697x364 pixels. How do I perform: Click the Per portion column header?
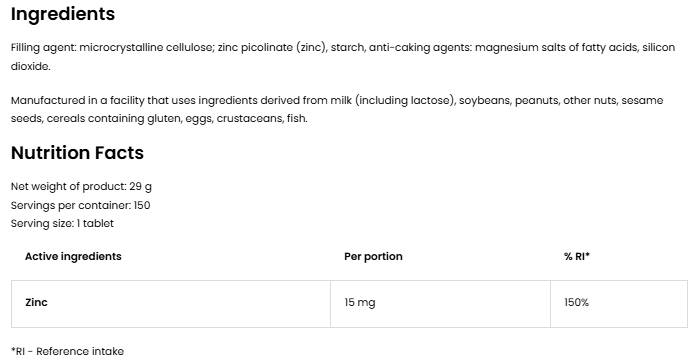coord(373,256)
